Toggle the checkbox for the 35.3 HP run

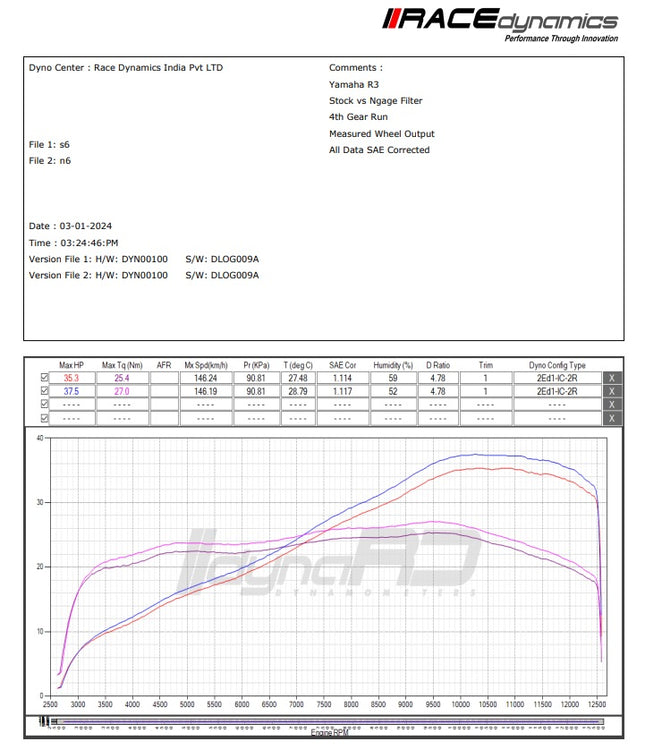(44, 377)
